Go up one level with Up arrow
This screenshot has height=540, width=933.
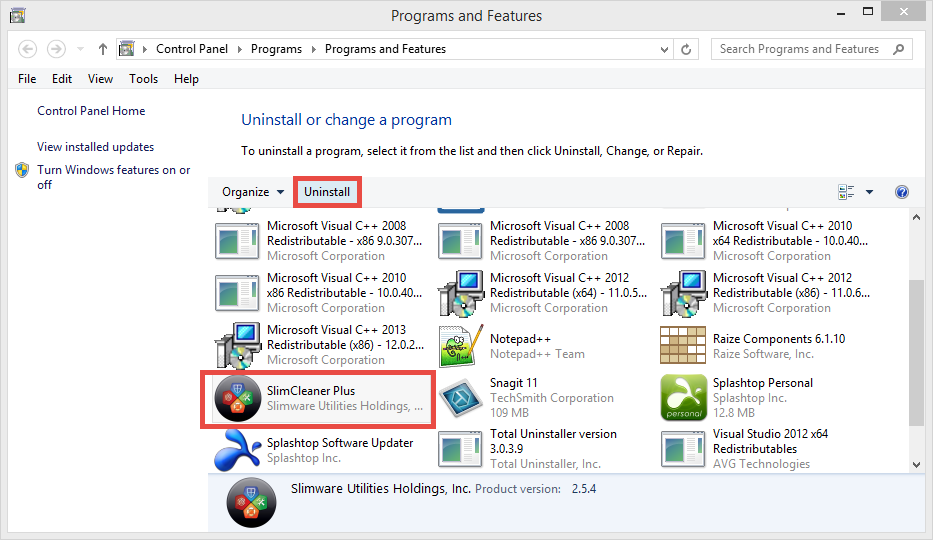[x=103, y=49]
